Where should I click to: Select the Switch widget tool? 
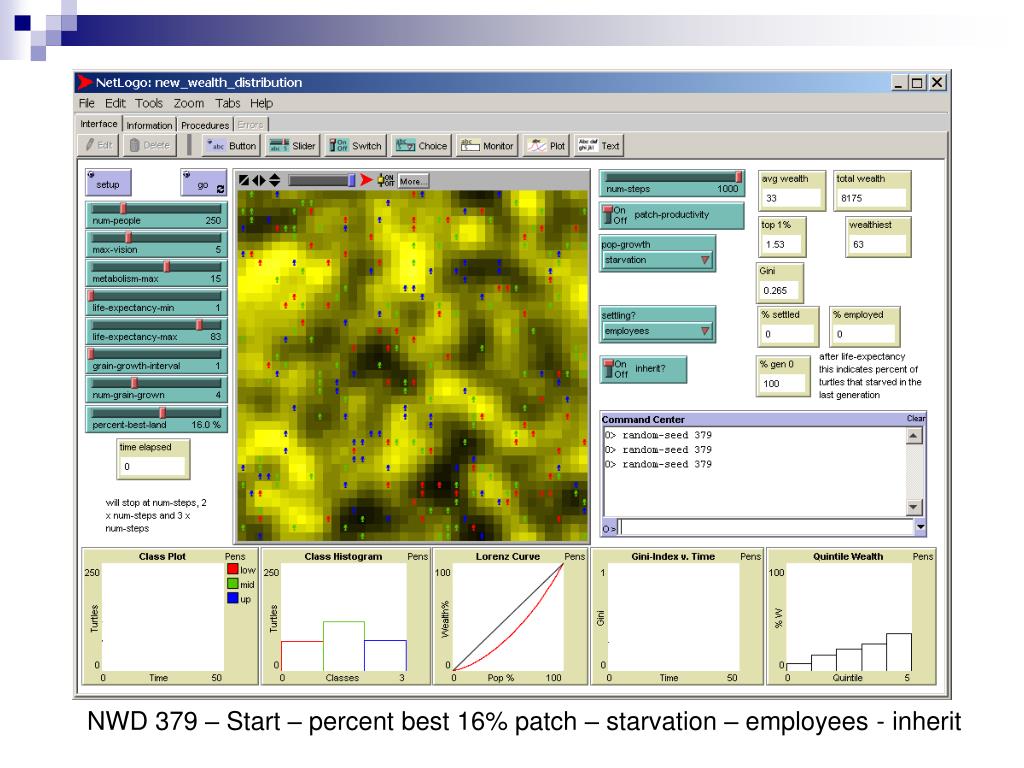point(355,146)
